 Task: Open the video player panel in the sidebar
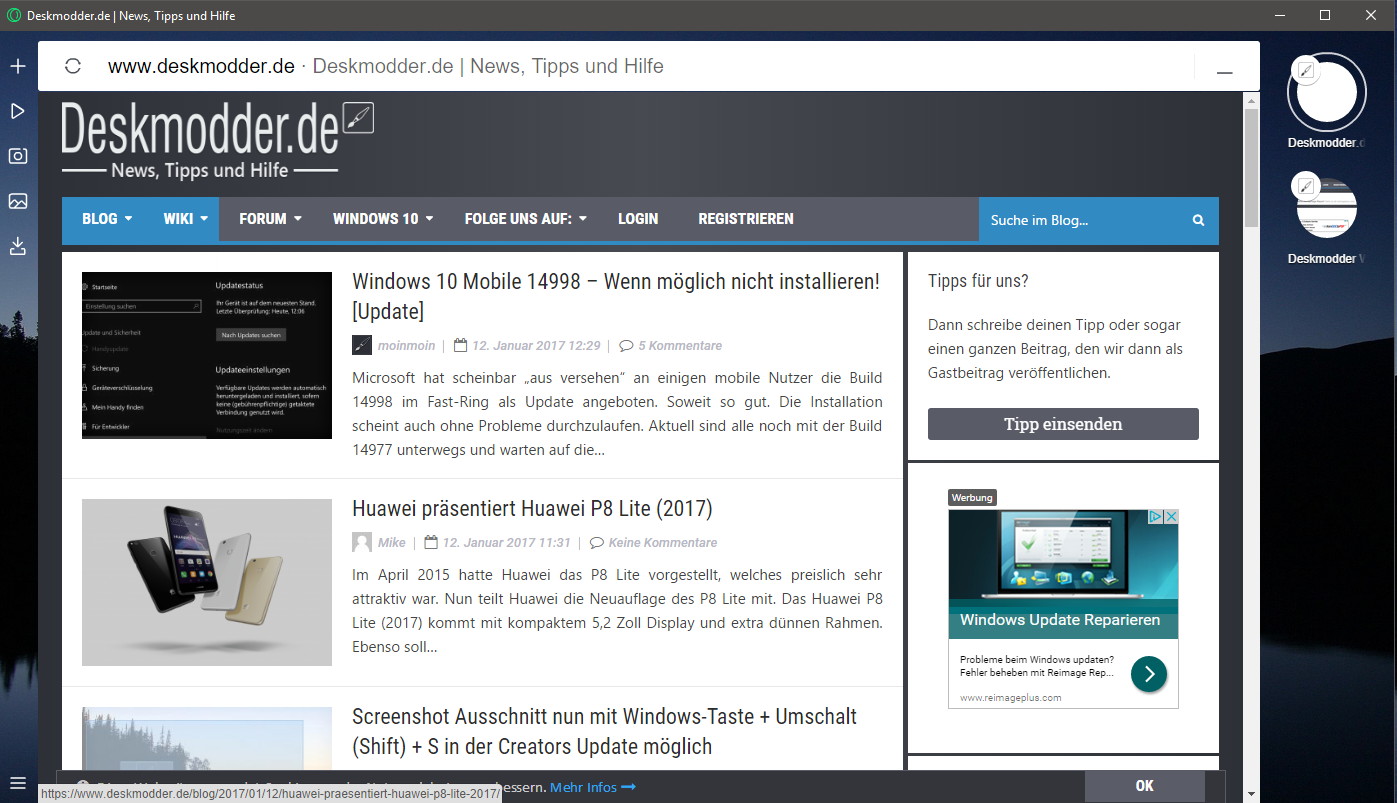coord(17,111)
